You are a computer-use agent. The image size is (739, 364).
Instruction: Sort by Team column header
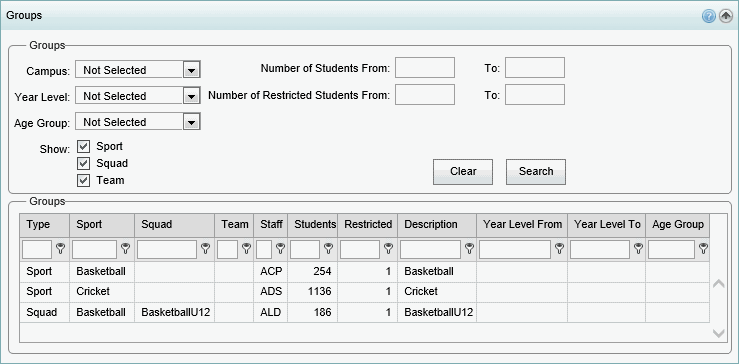pyautogui.click(x=234, y=225)
